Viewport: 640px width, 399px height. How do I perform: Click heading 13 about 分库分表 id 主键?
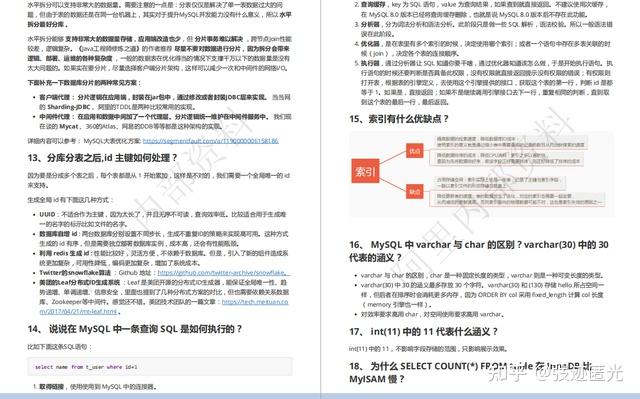(102, 158)
